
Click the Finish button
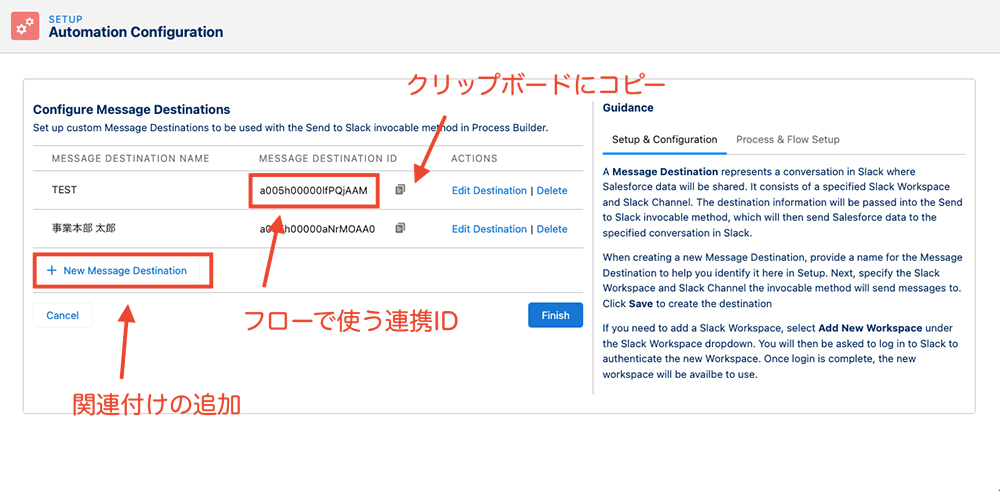coord(555,315)
